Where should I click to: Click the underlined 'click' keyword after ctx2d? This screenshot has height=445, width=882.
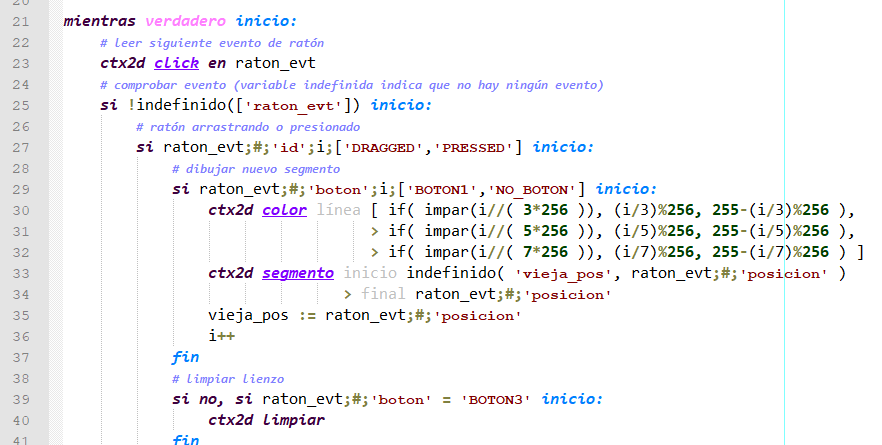click(177, 63)
